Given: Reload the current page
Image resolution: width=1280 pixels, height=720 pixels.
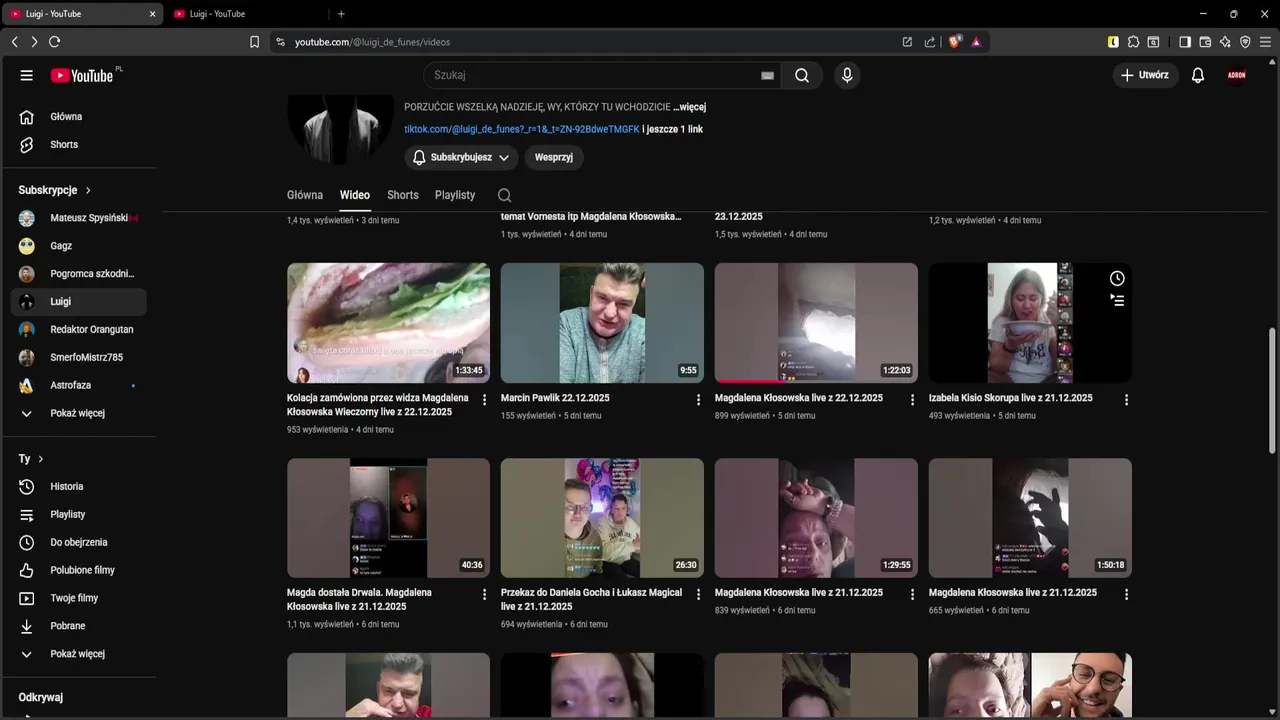Looking at the screenshot, I should (54, 42).
